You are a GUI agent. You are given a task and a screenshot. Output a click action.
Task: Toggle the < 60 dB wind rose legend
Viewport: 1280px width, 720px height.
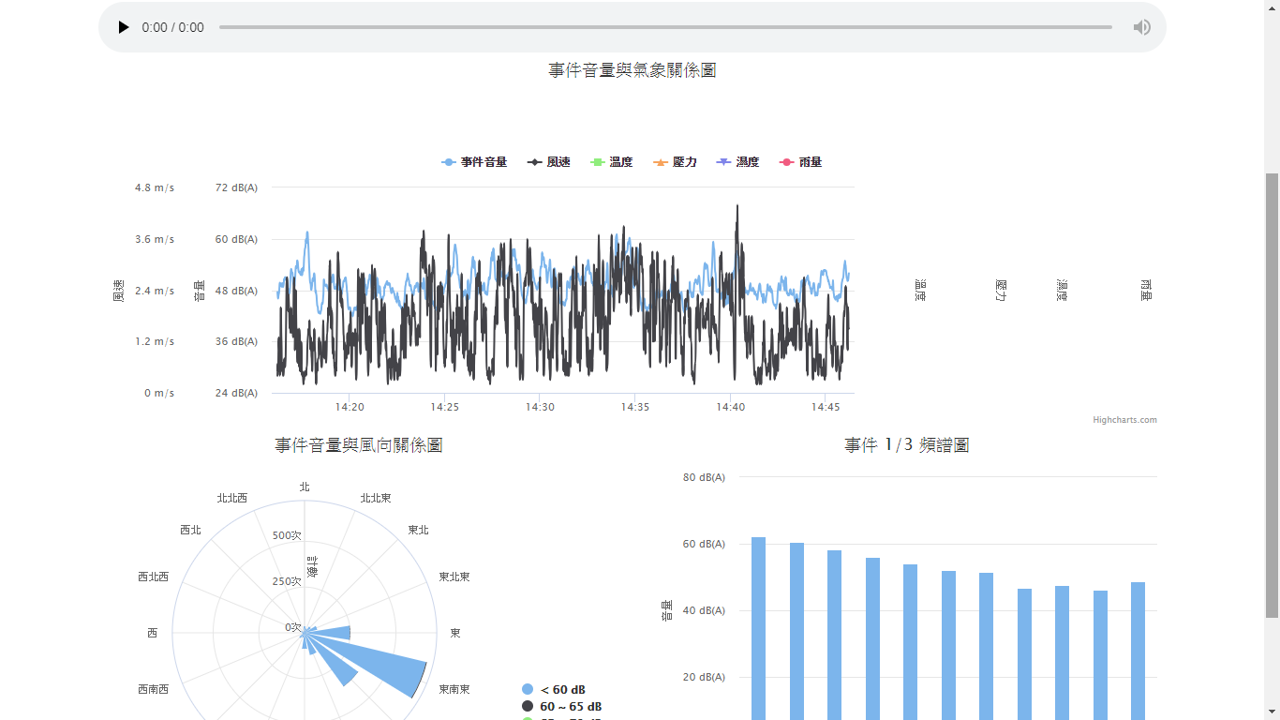pos(553,690)
